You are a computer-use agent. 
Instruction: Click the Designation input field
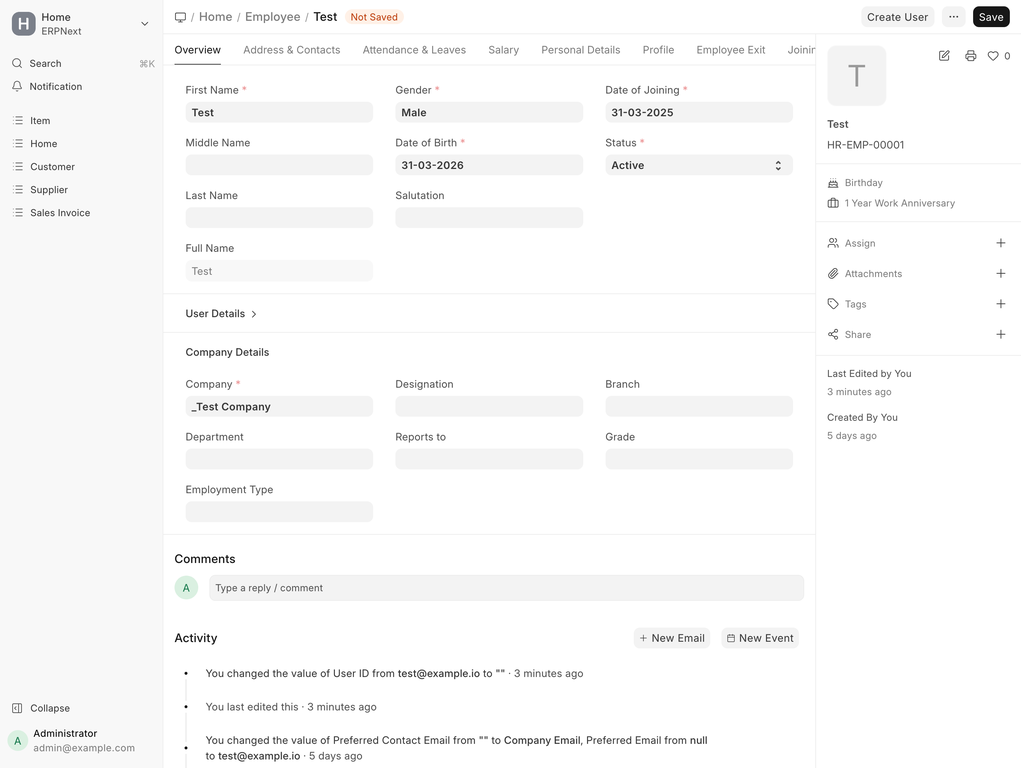pyautogui.click(x=488, y=407)
